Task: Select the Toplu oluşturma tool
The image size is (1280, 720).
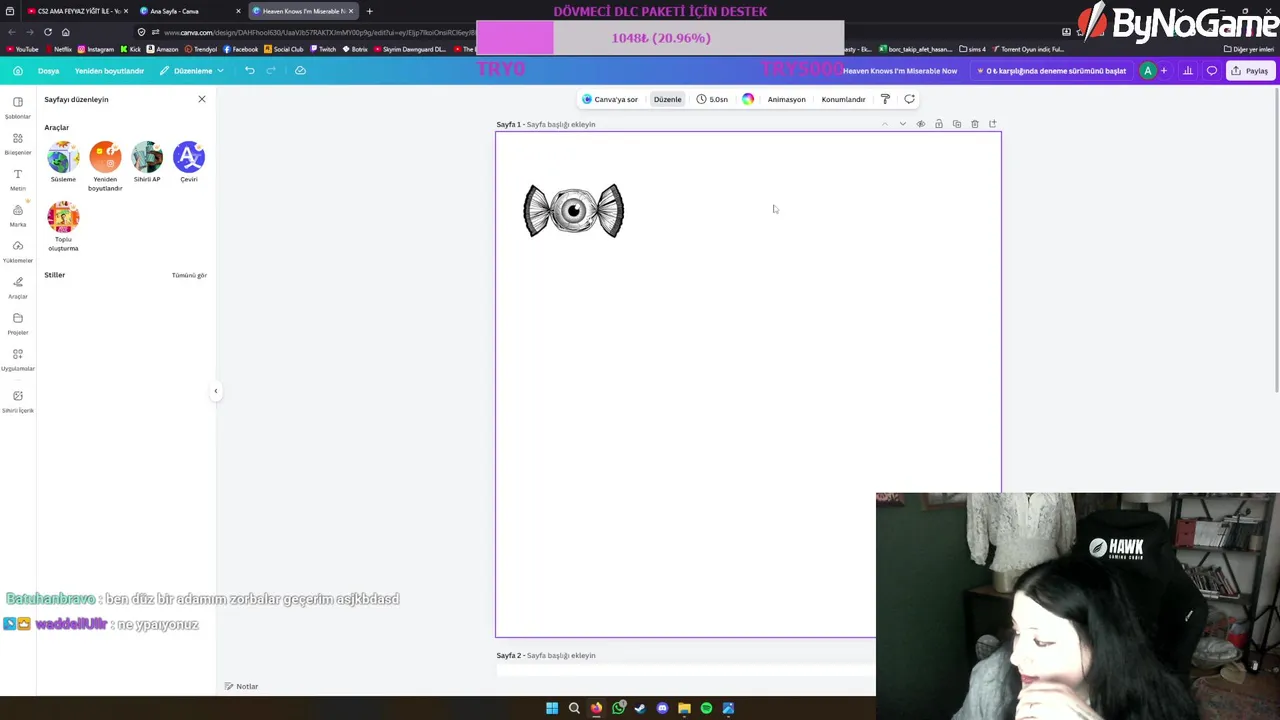Action: point(63,217)
